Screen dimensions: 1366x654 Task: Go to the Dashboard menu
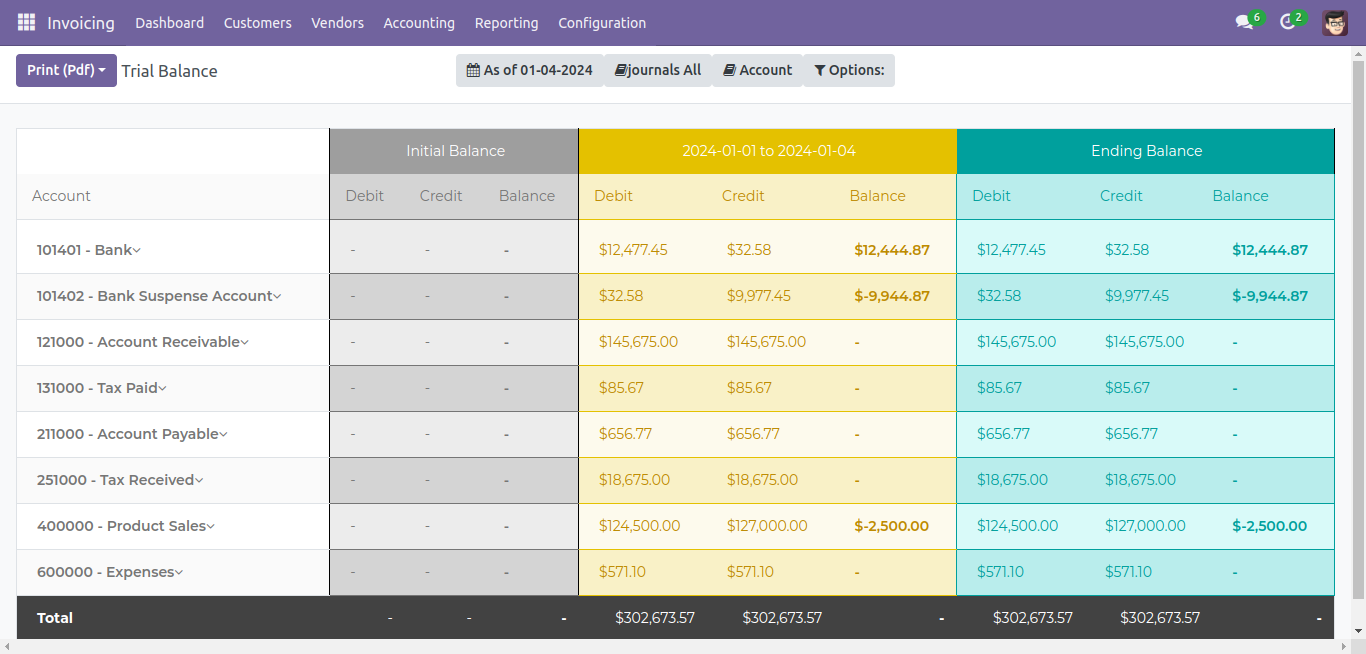169,22
